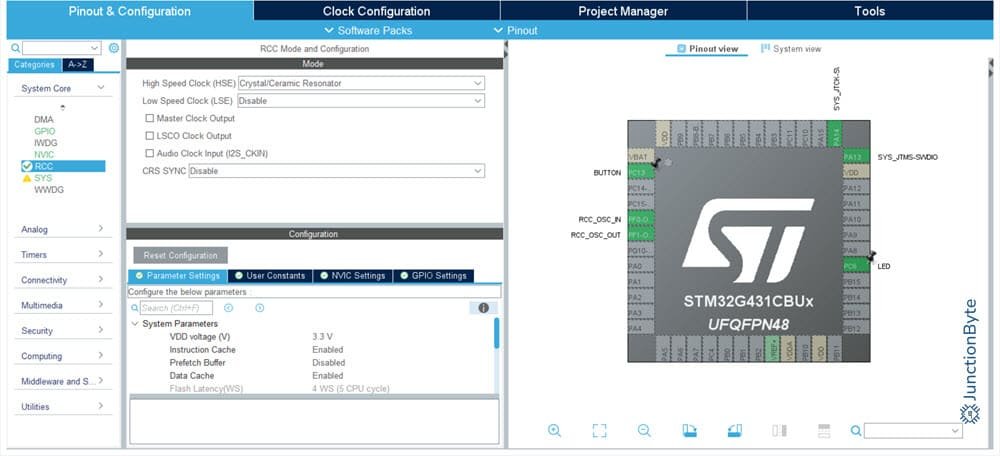
Task: Open NVIC Settings tab
Action: 353,276
